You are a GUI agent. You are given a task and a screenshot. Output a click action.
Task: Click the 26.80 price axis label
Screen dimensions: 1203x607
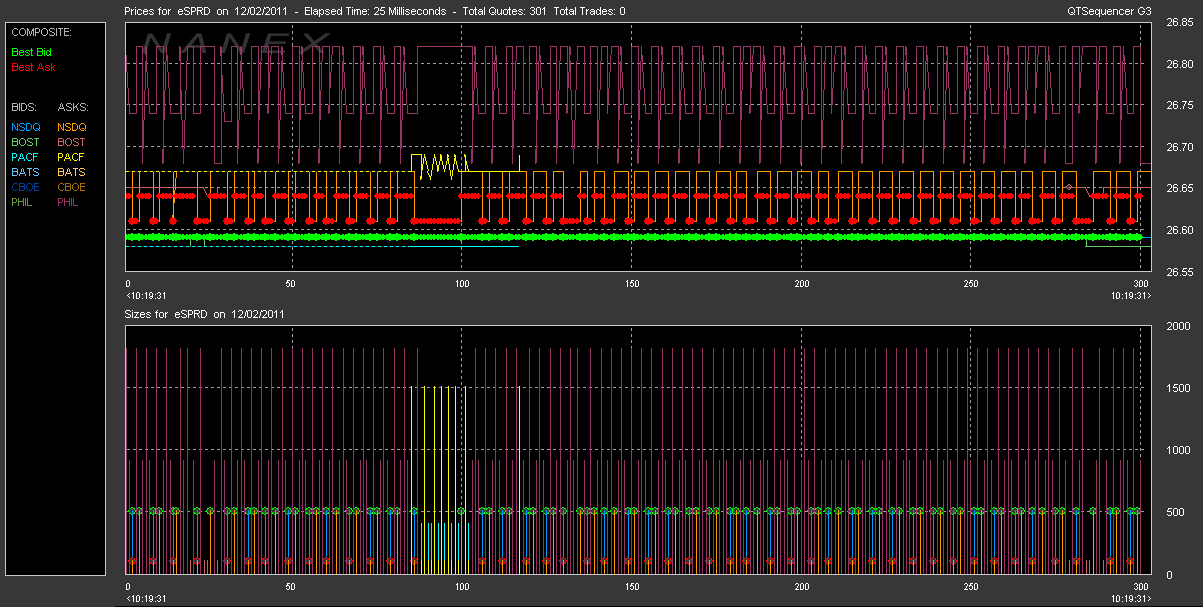pos(1180,64)
